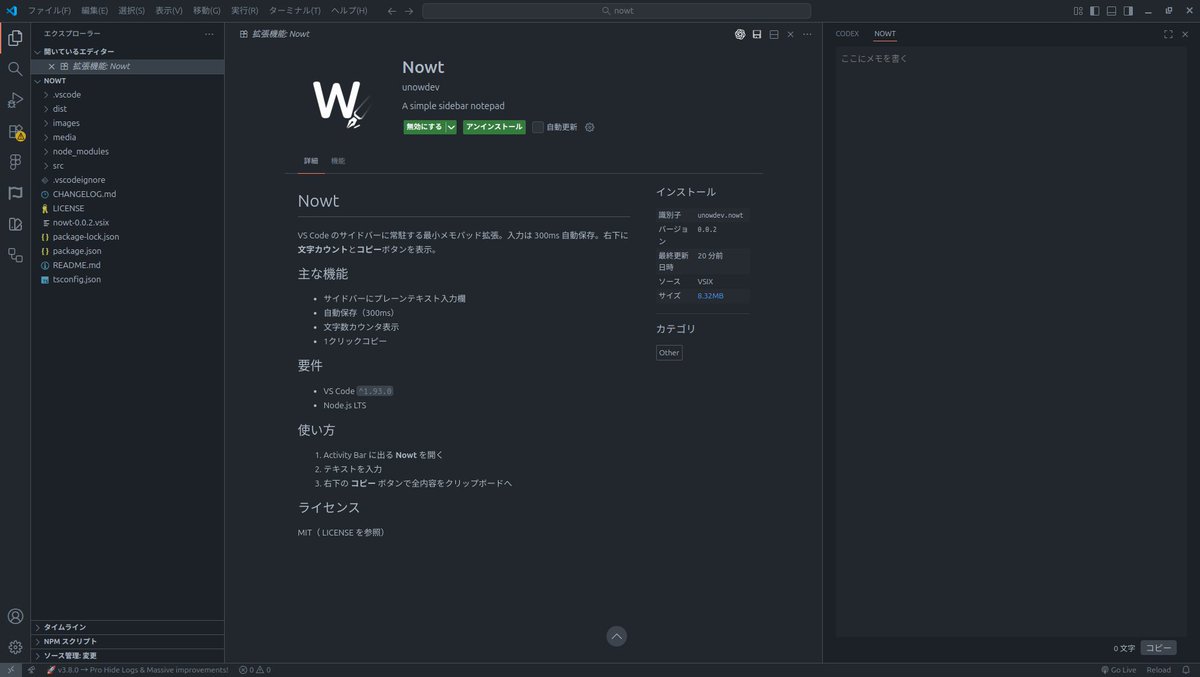Open Run and Debug view
The width and height of the screenshot is (1200, 677).
15,100
